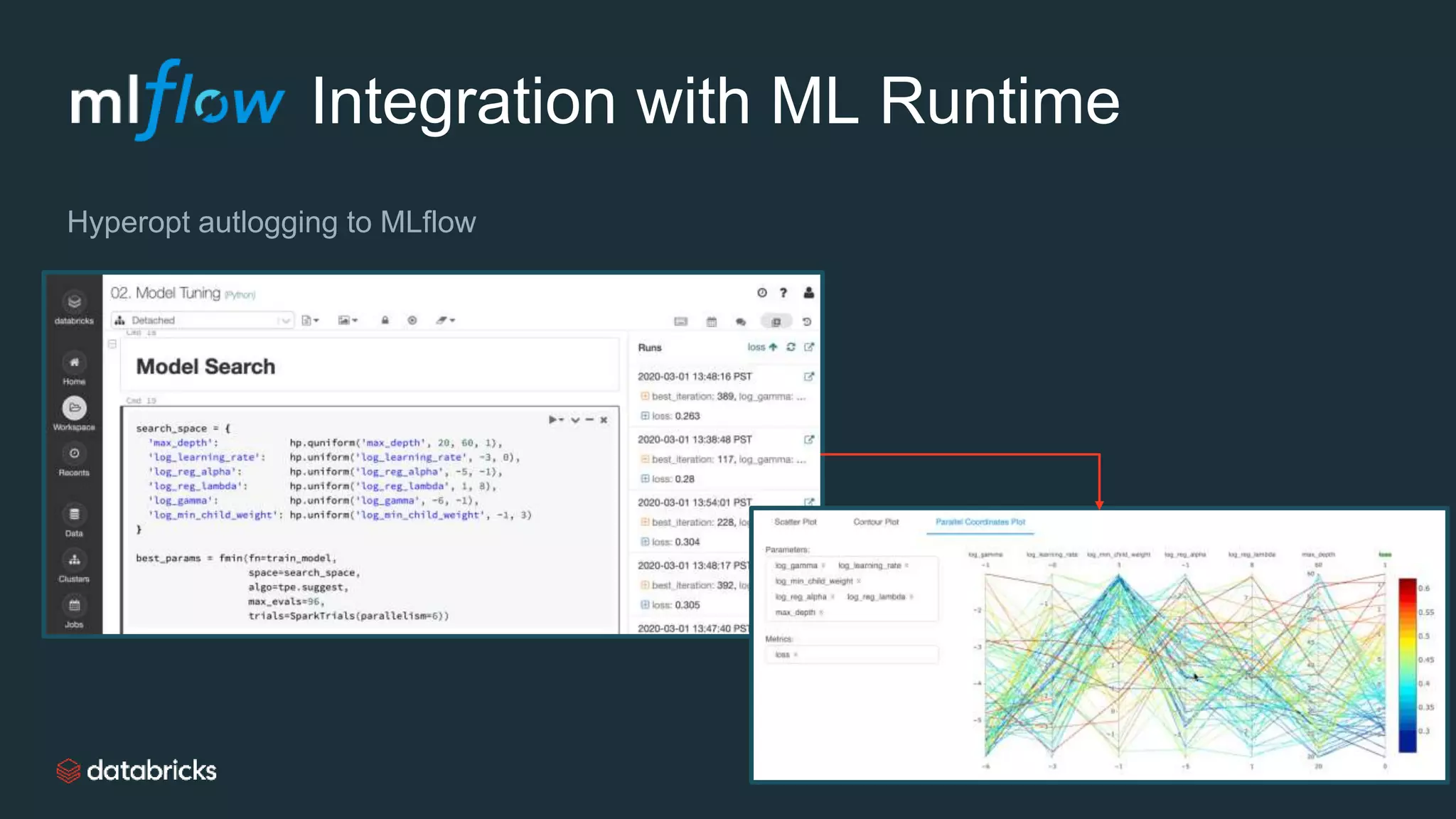
Task: Open the Run cell dropdown
Action: pos(555,420)
